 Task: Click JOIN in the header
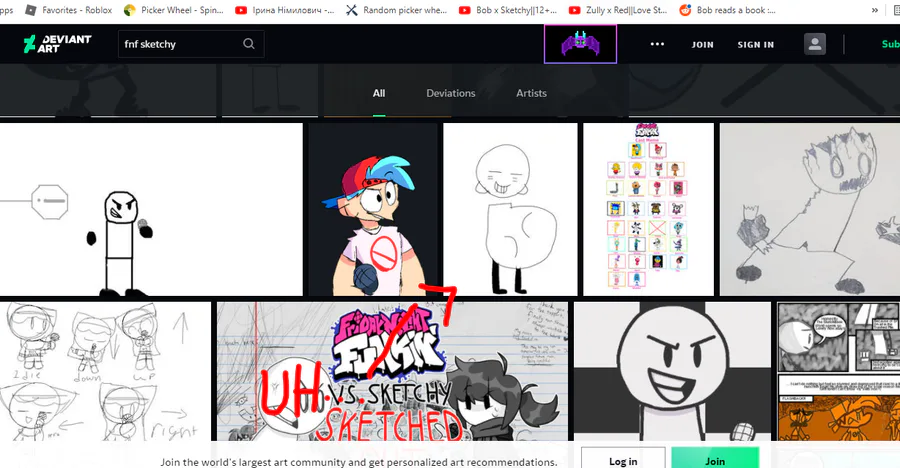703,44
